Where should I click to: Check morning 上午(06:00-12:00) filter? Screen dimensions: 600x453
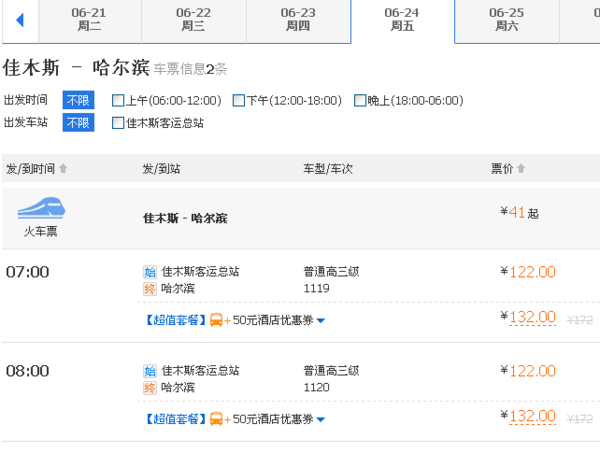coord(118,101)
